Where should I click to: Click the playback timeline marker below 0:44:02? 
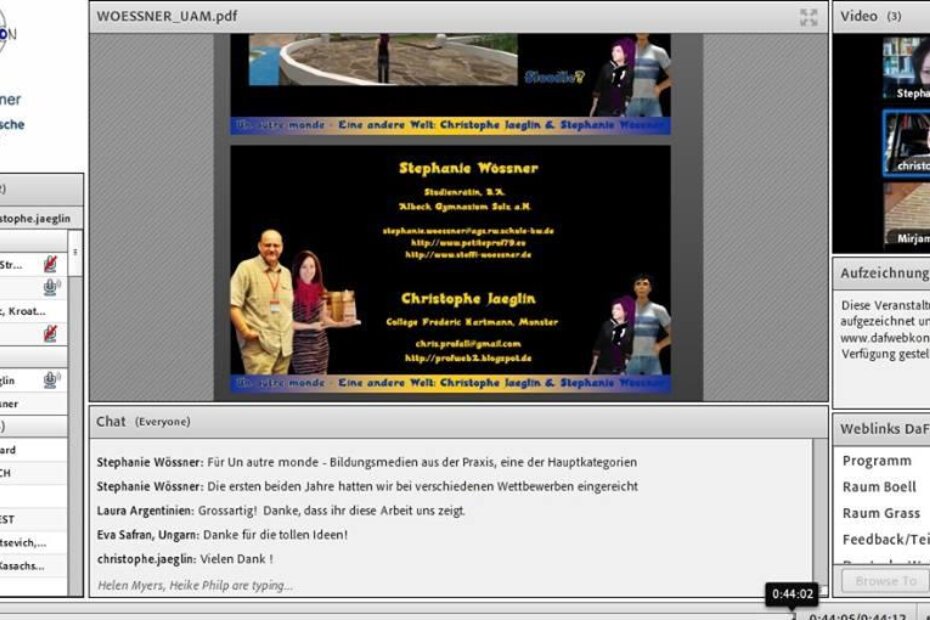click(x=792, y=615)
